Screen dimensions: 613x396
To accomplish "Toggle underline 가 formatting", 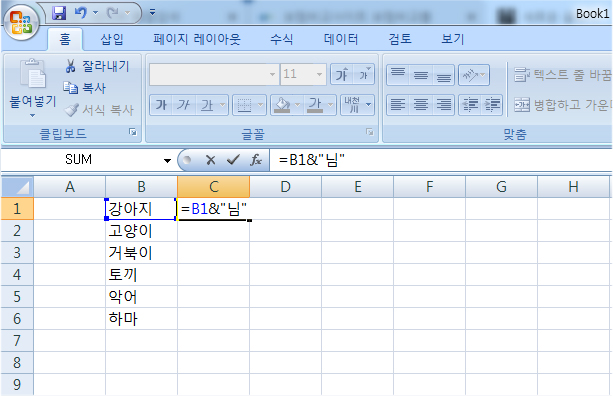I will (207, 105).
